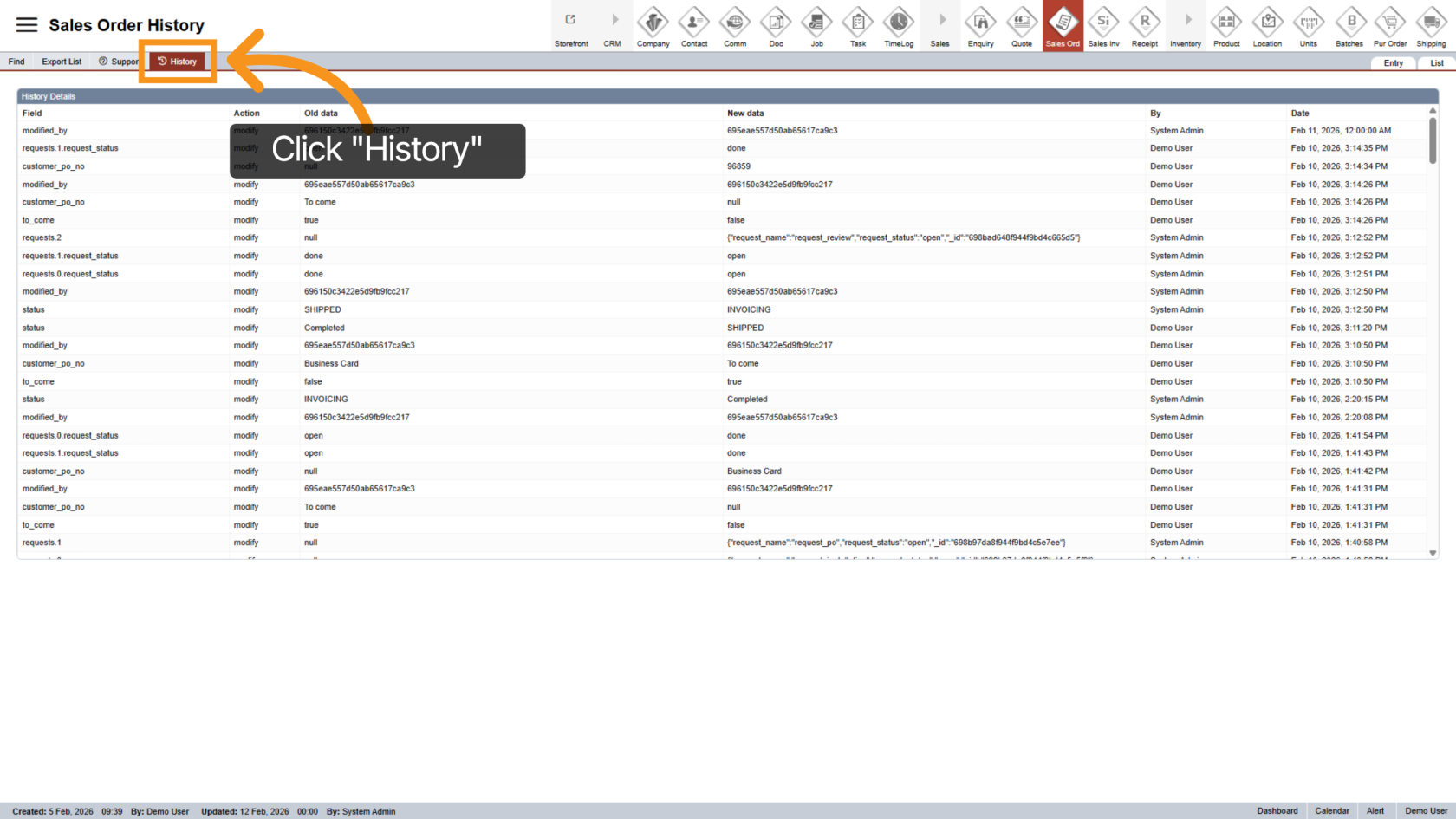Screen dimensions: 1456x819
Task: Switch to the Entry tab
Action: click(x=1393, y=63)
